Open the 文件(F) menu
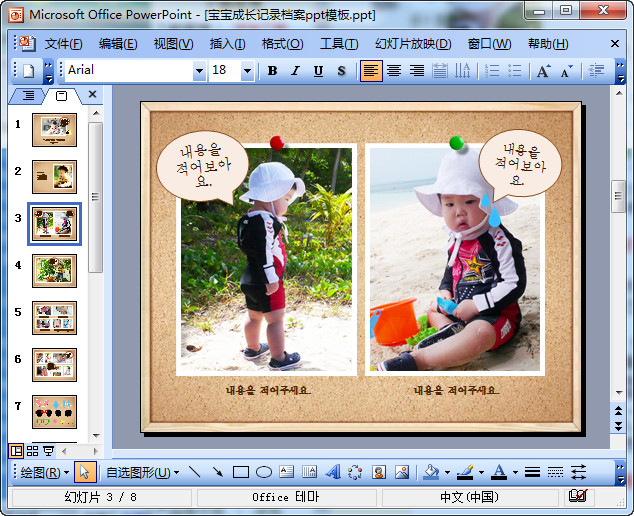The width and height of the screenshot is (634, 516). [63, 44]
